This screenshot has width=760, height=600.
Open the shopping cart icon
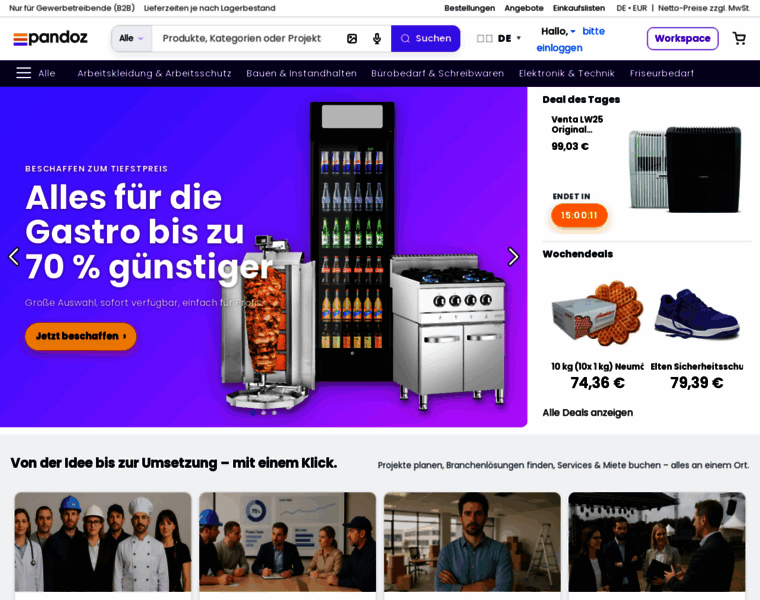(x=739, y=38)
